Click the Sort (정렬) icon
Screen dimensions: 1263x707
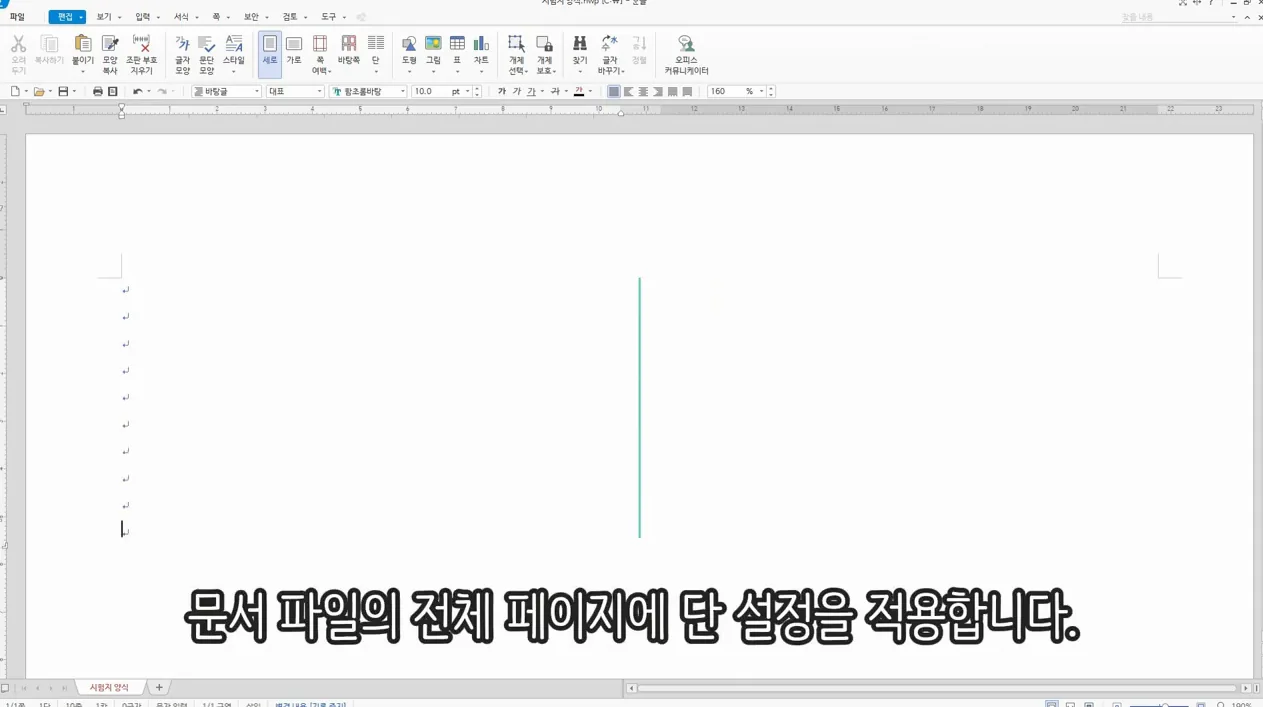click(x=640, y=43)
